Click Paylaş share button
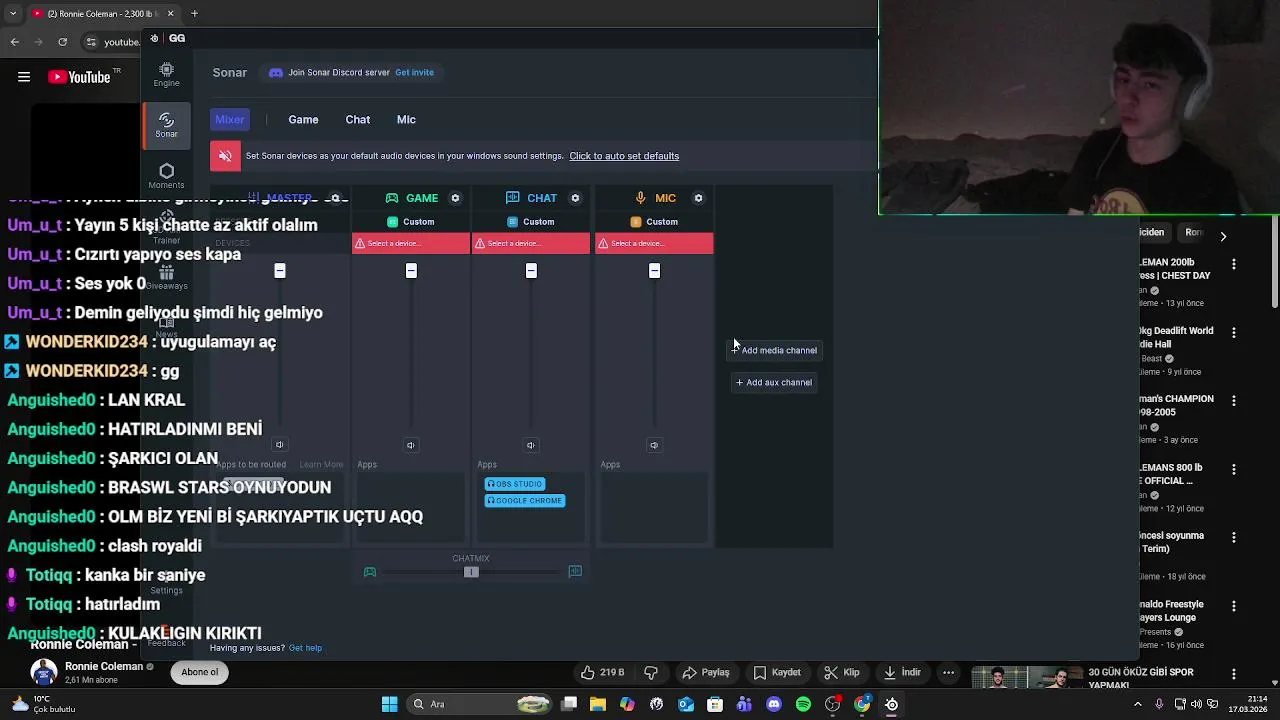Viewport: 1280px width, 720px height. point(705,673)
